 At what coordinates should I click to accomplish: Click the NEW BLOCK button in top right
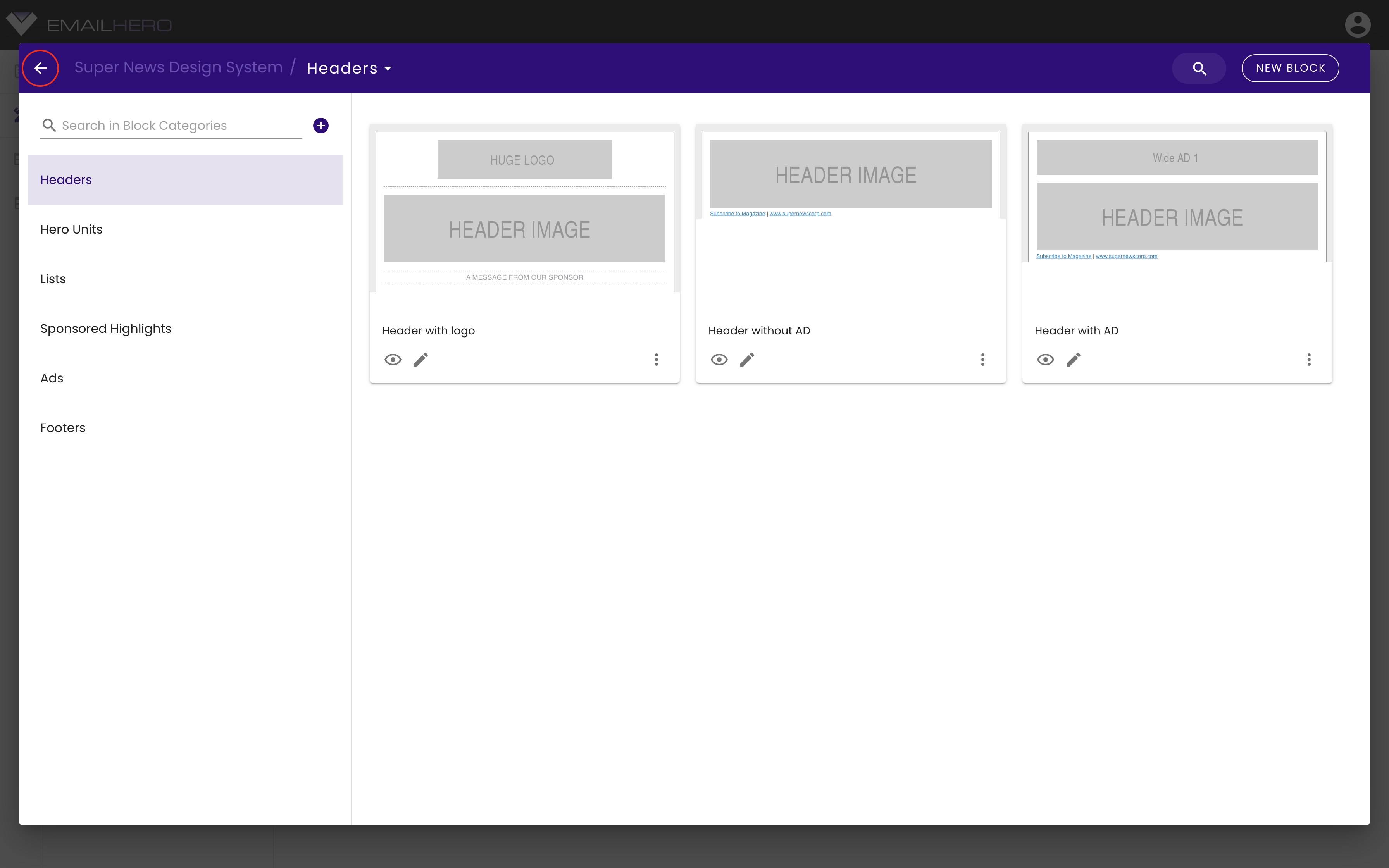pyautogui.click(x=1290, y=68)
